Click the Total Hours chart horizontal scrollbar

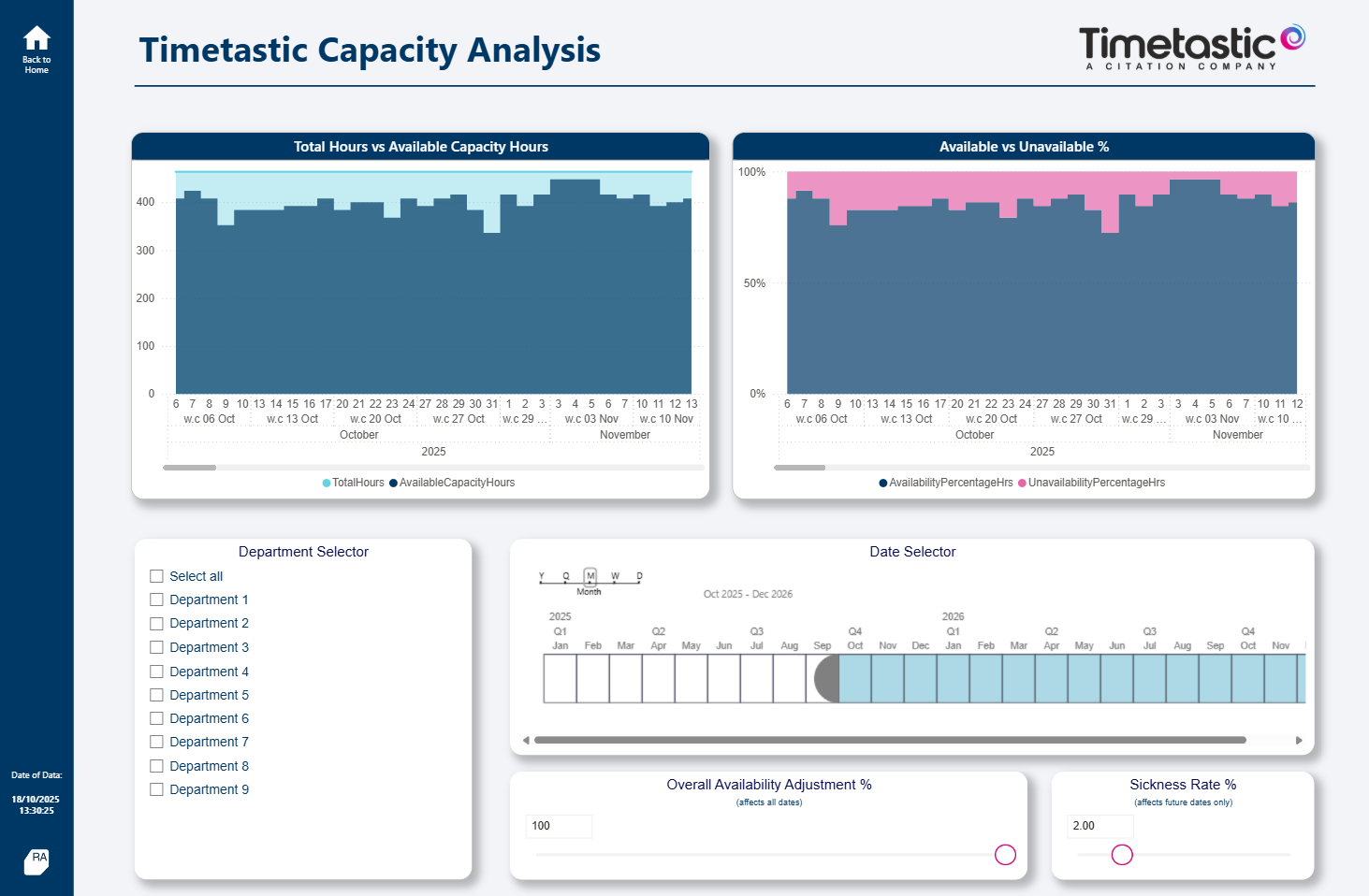click(190, 468)
